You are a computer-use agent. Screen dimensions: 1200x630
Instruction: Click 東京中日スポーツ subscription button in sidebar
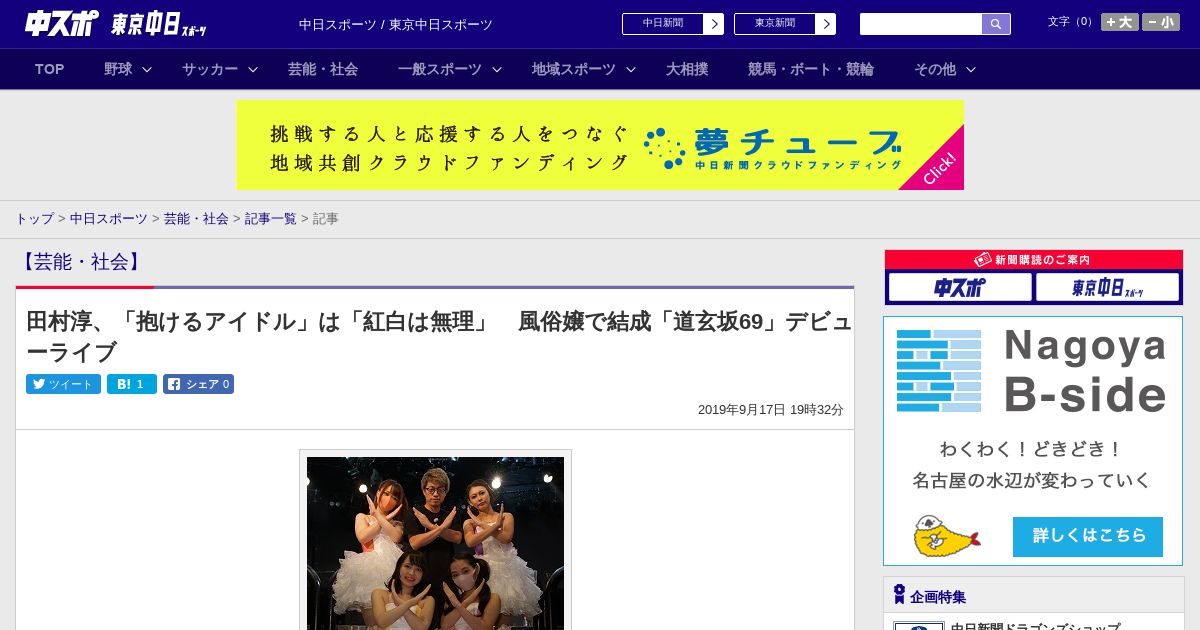click(x=1107, y=287)
